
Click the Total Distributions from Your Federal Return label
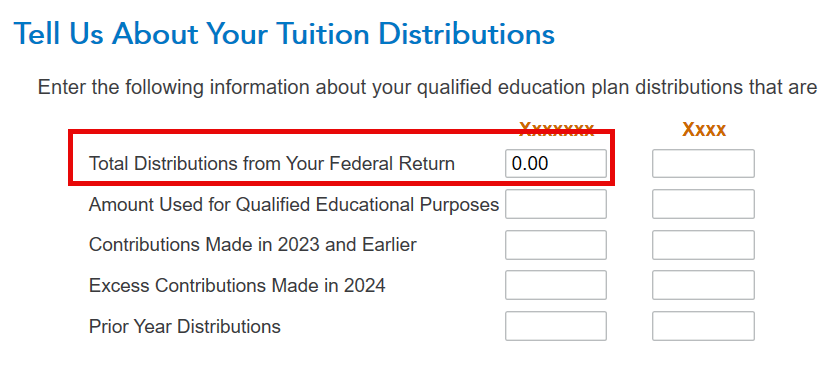(x=272, y=163)
